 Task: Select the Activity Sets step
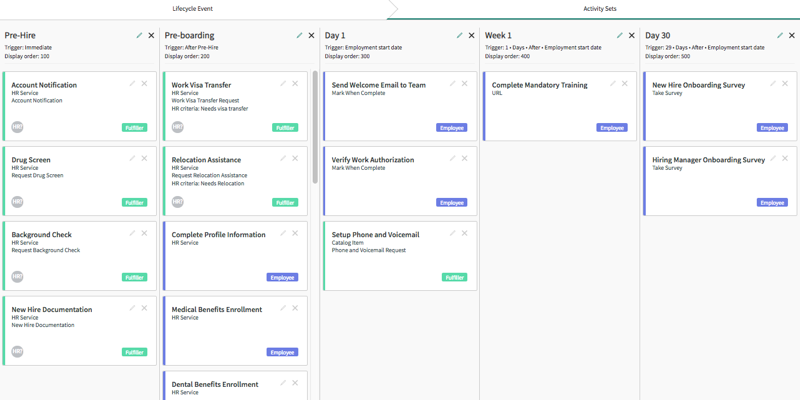click(x=600, y=9)
